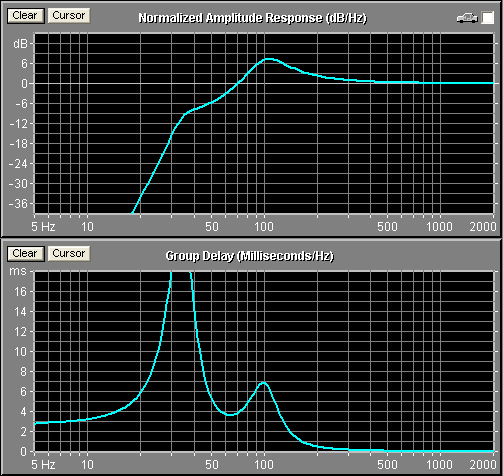Click the 16 ms label on delay axis
Viewport: 503px width, 476px height.
(21, 292)
